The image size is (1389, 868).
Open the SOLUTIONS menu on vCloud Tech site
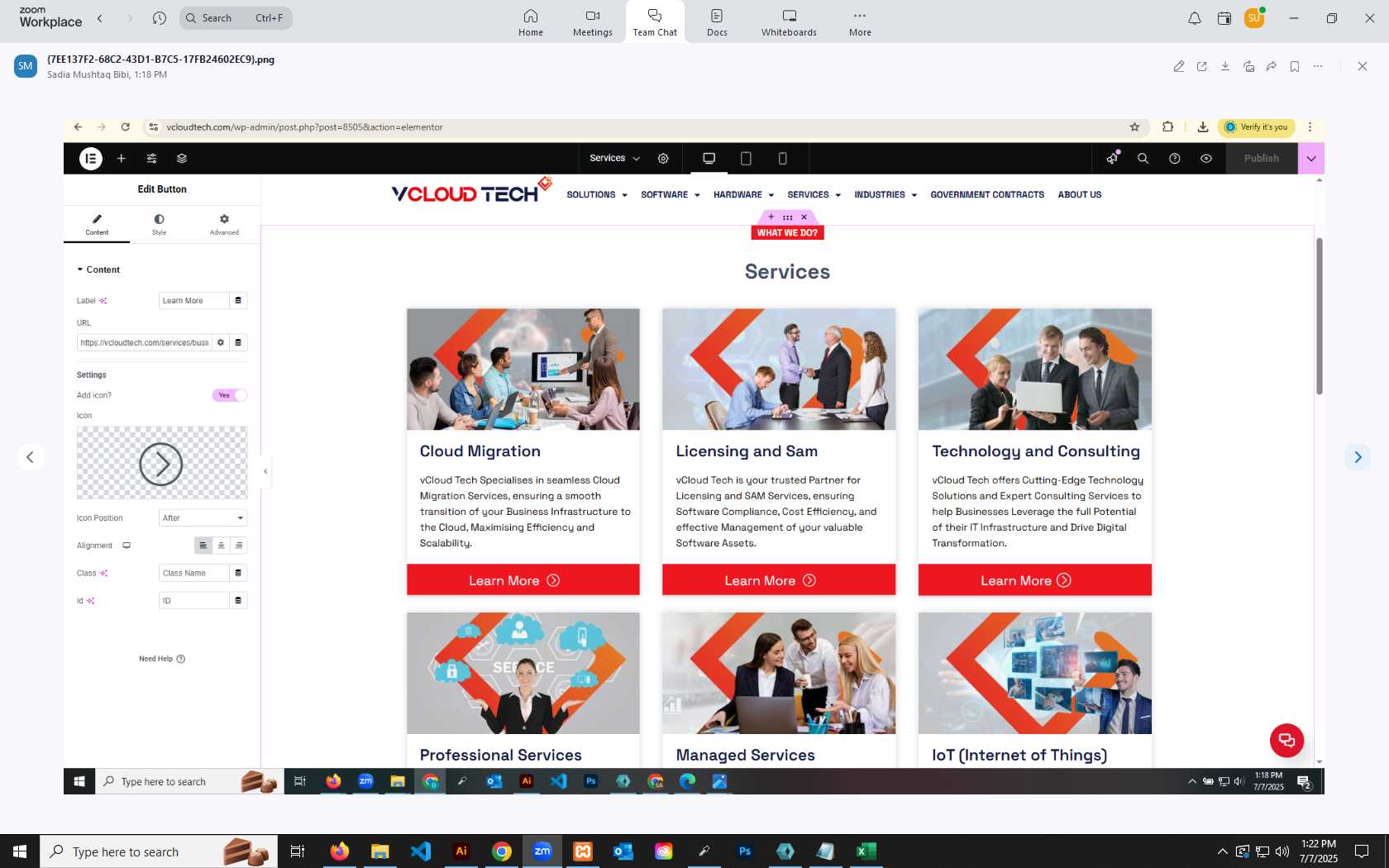tap(597, 195)
